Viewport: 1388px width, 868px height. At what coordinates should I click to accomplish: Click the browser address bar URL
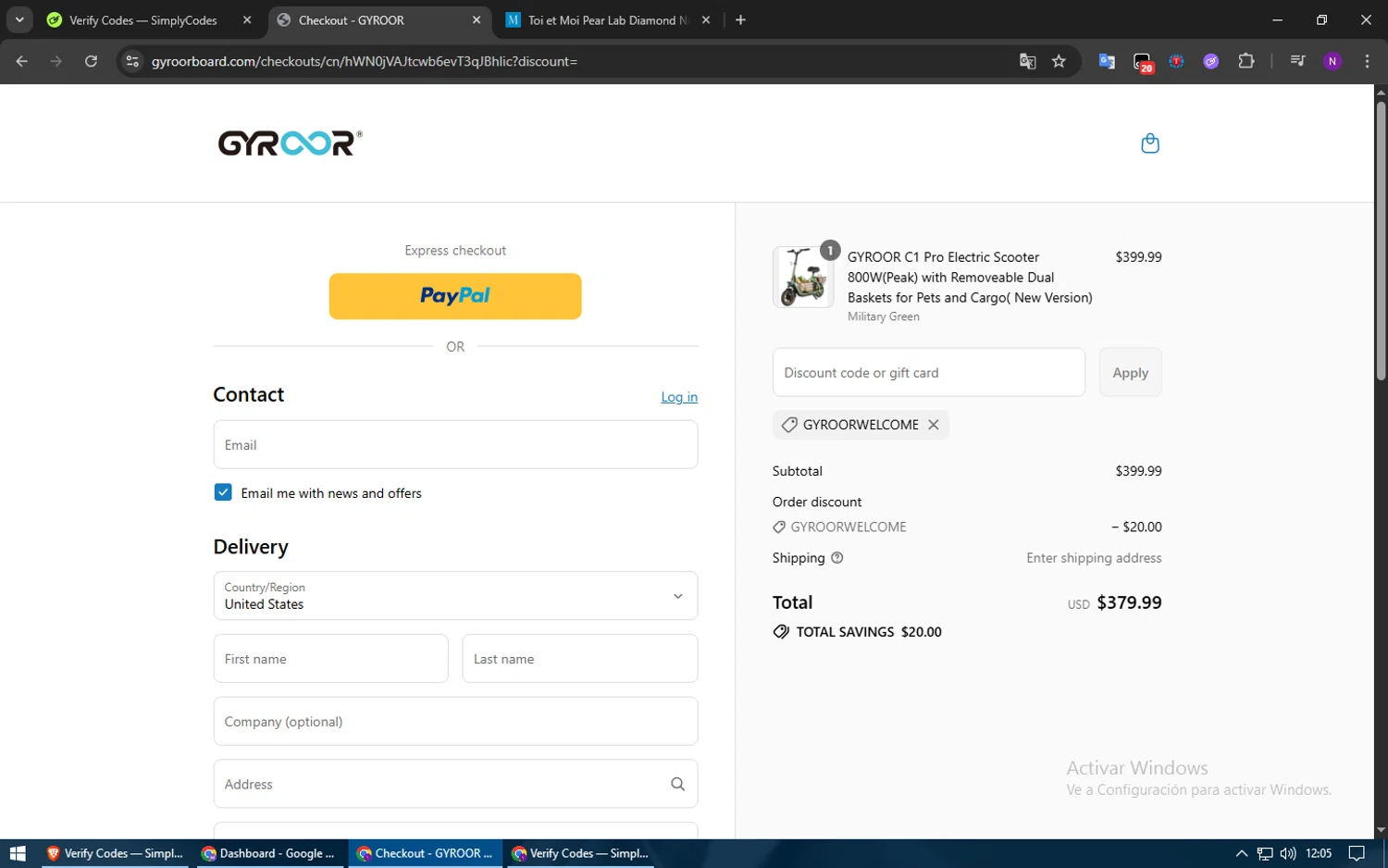(x=365, y=61)
